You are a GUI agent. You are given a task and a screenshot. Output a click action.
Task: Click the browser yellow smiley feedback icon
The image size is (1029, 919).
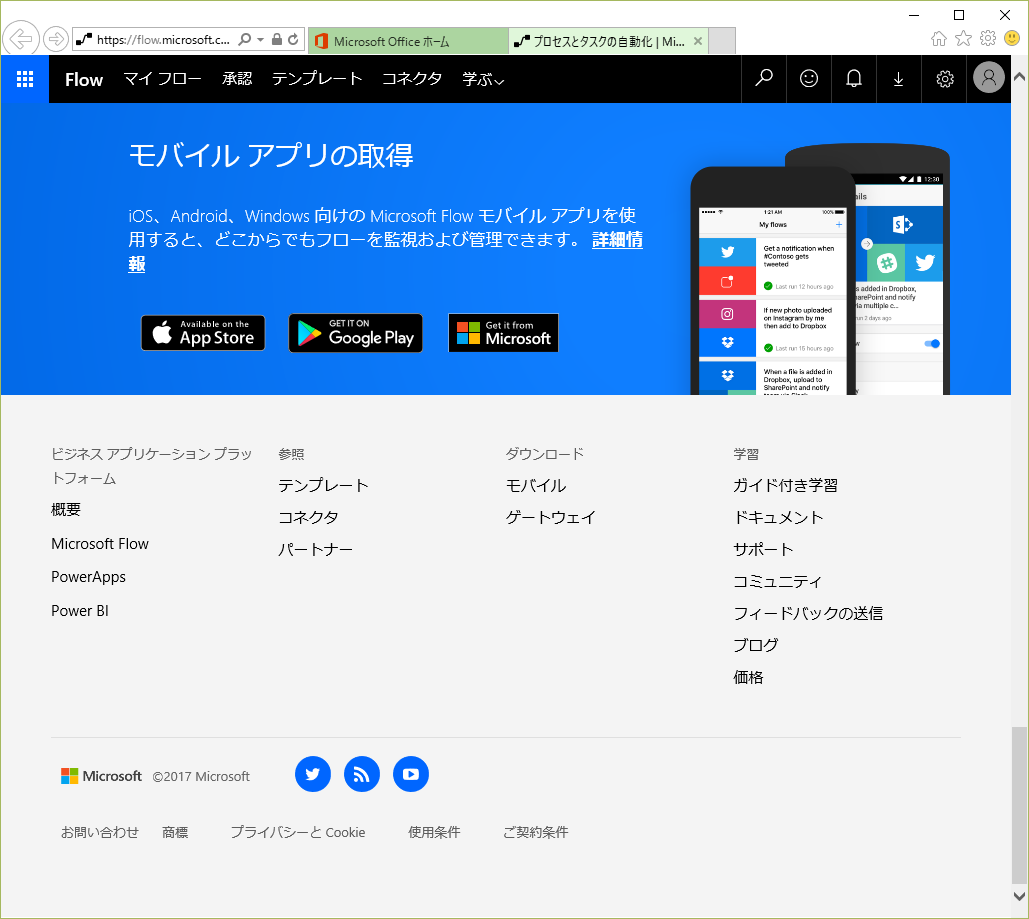[1012, 39]
